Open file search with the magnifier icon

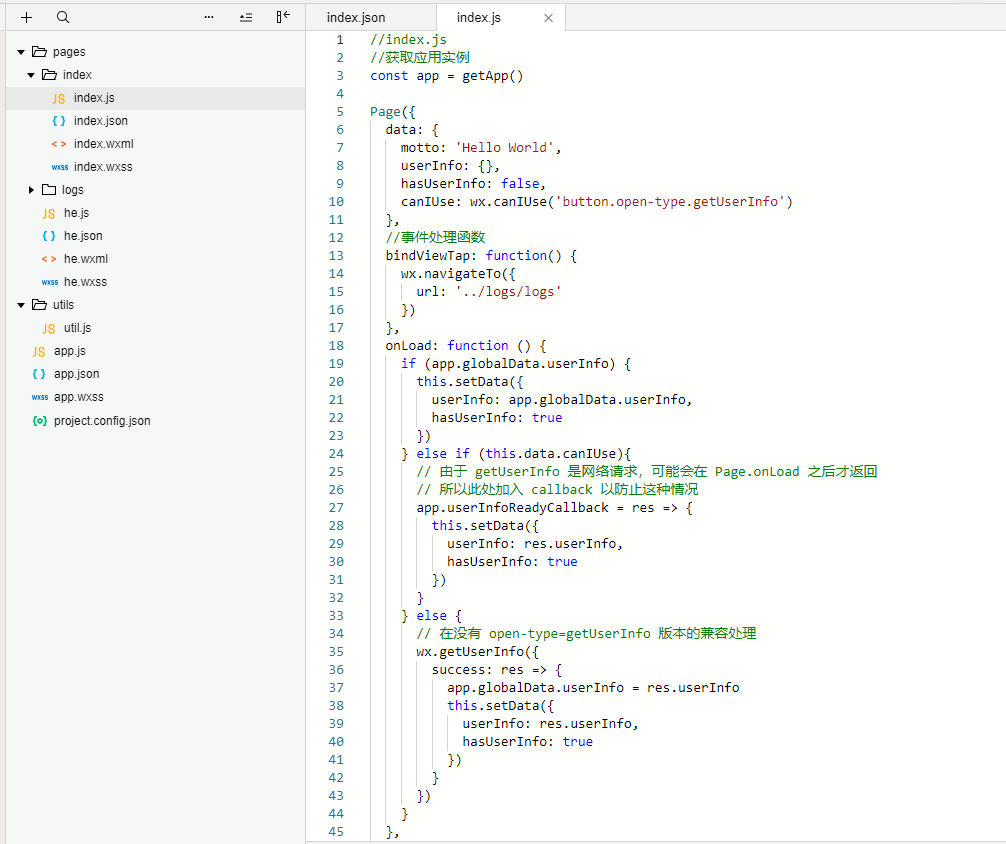tap(63, 18)
